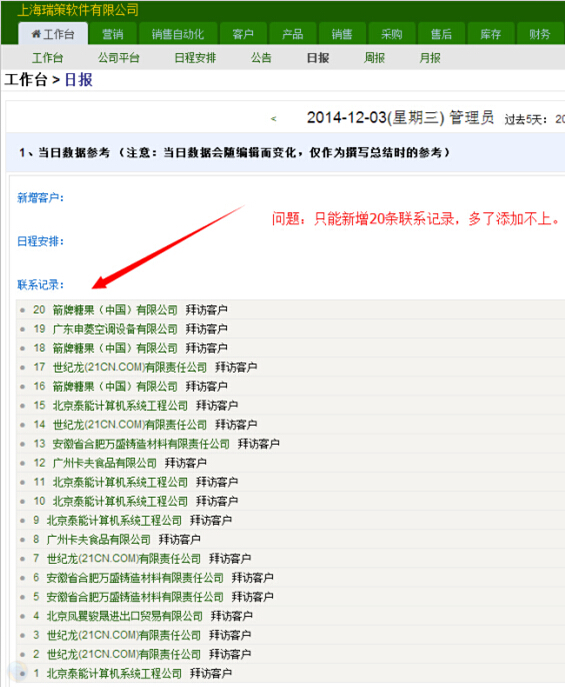Open record 15 北京泰能计算机系统工程公司

(x=120, y=406)
